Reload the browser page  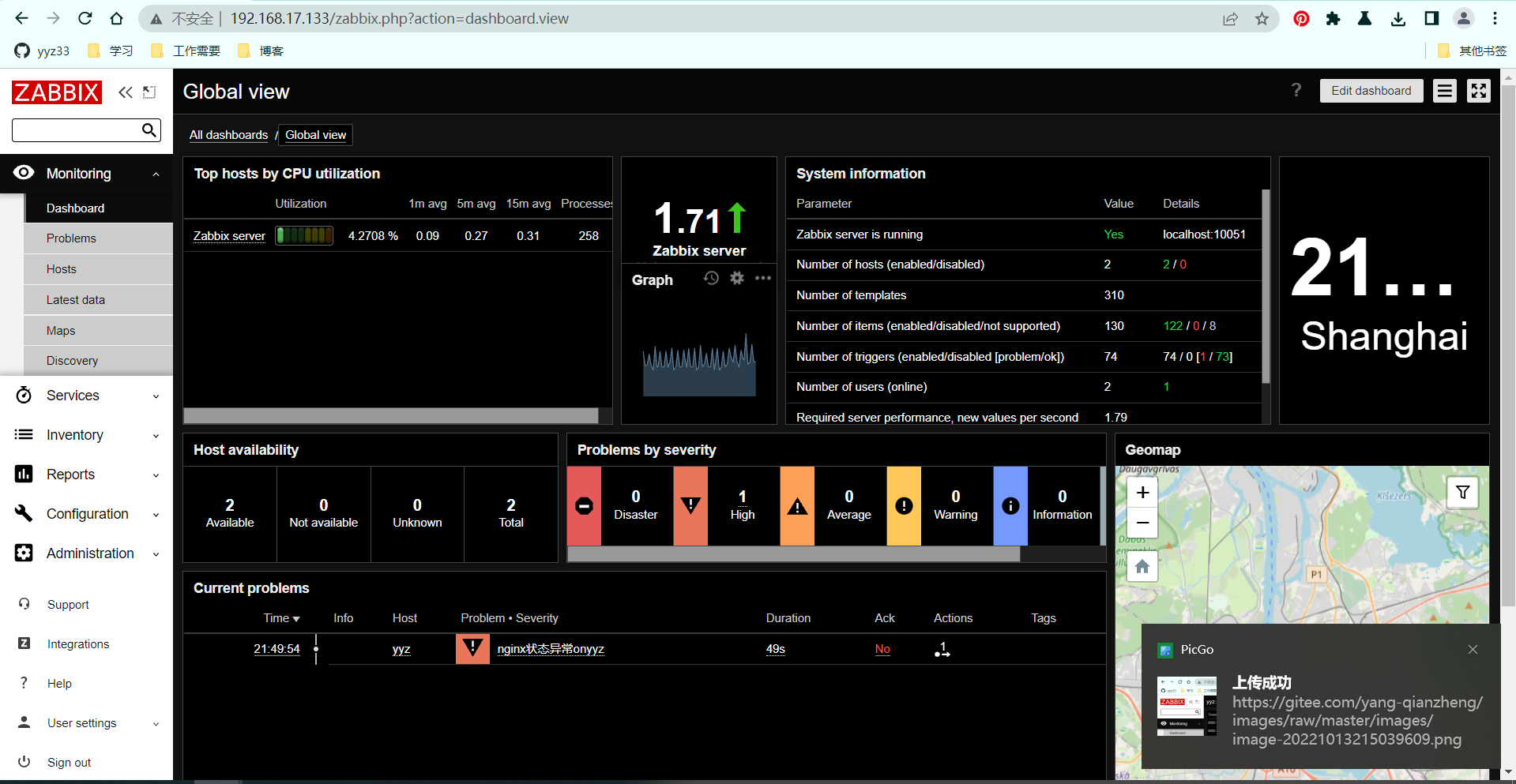(85, 18)
